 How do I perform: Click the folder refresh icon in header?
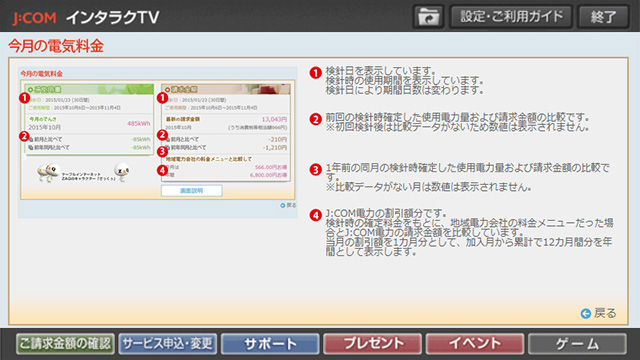[428, 17]
